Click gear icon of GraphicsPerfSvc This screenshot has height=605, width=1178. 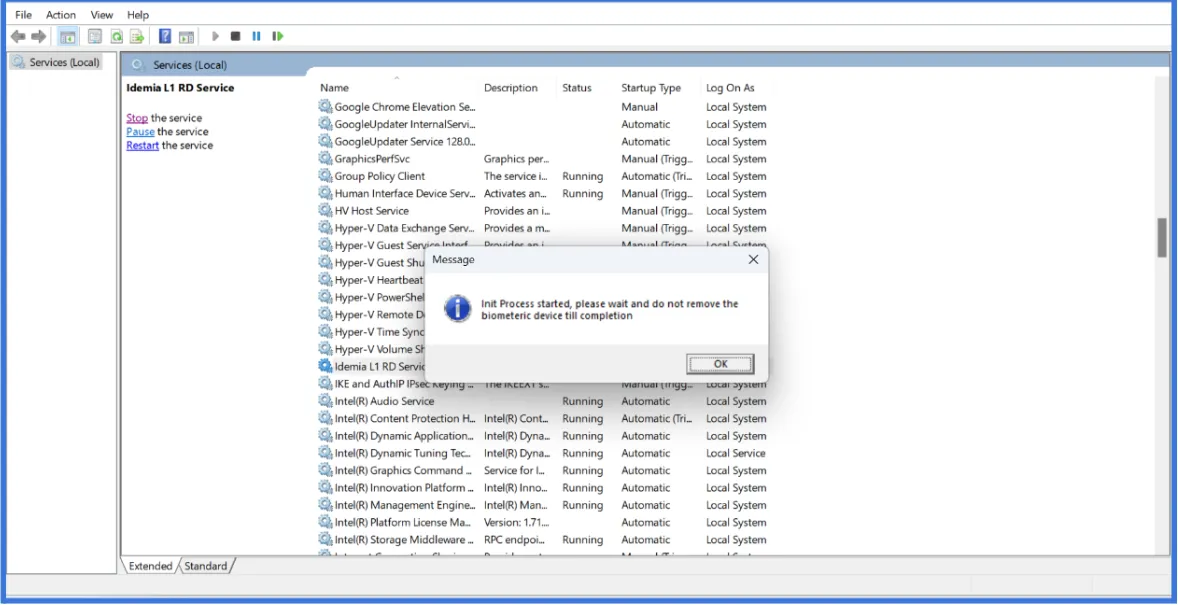(x=325, y=159)
